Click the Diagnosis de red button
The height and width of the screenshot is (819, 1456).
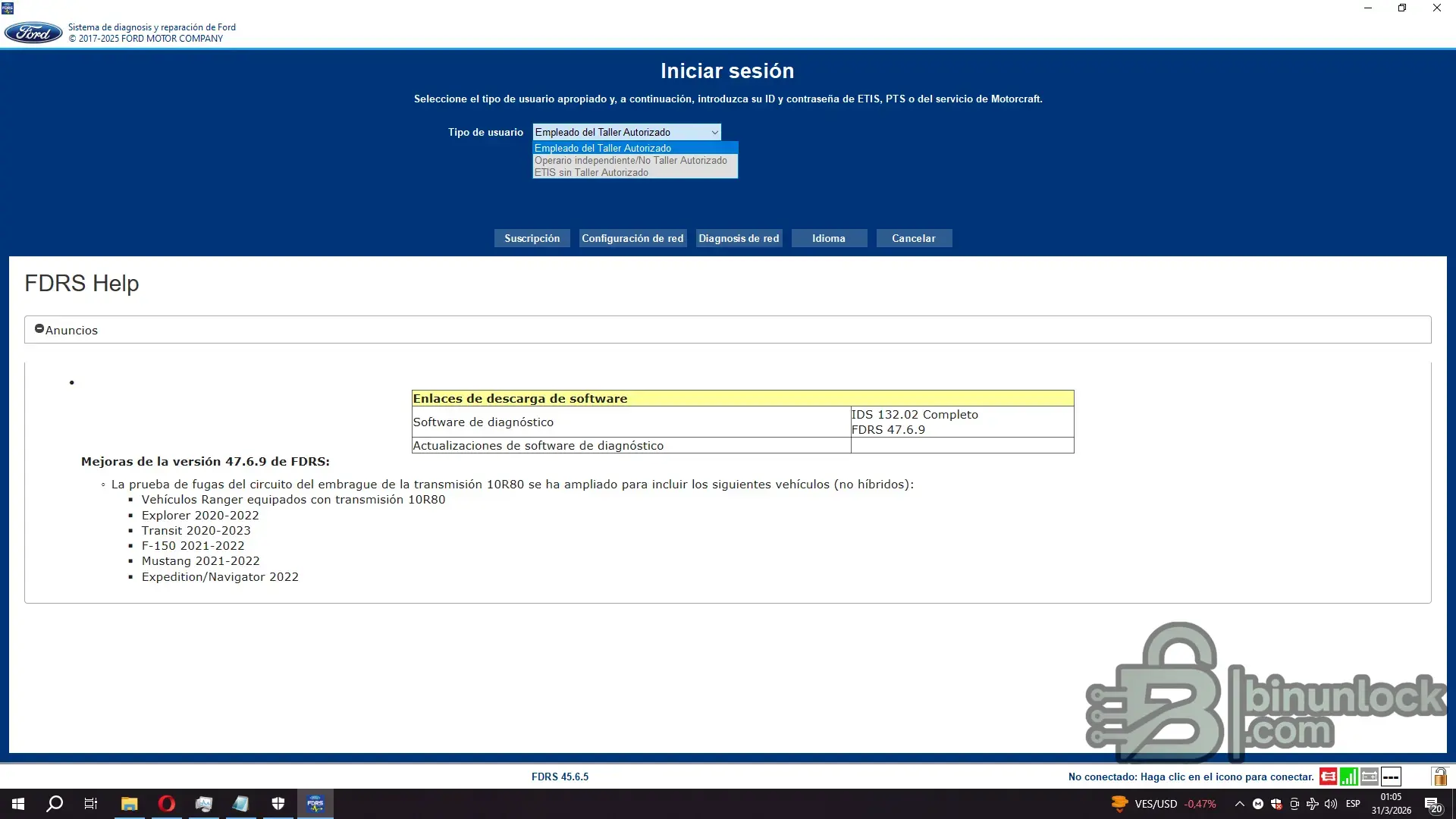(739, 238)
